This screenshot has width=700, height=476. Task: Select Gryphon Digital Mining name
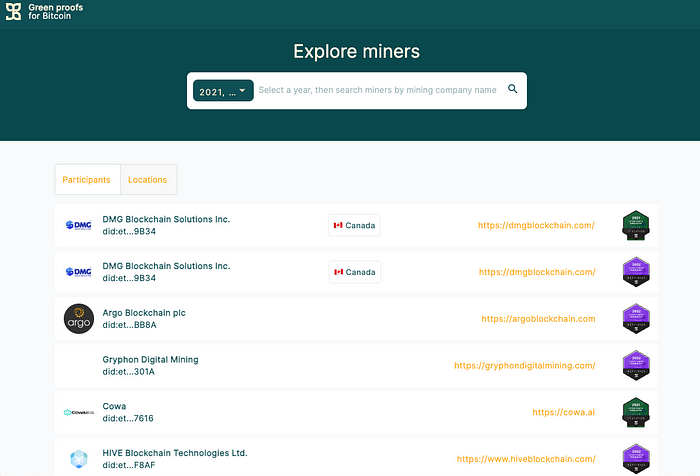tap(150, 359)
